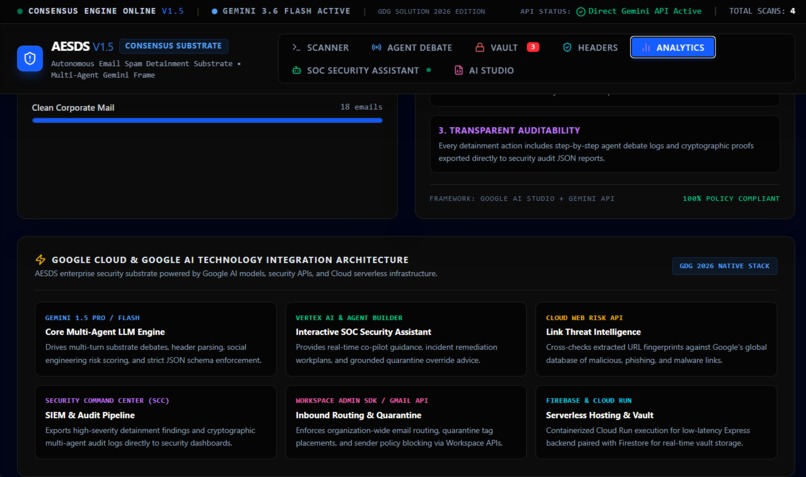This screenshot has width=806, height=477.
Task: Open the SIEM & Audit Pipeline card
Action: coord(156,422)
